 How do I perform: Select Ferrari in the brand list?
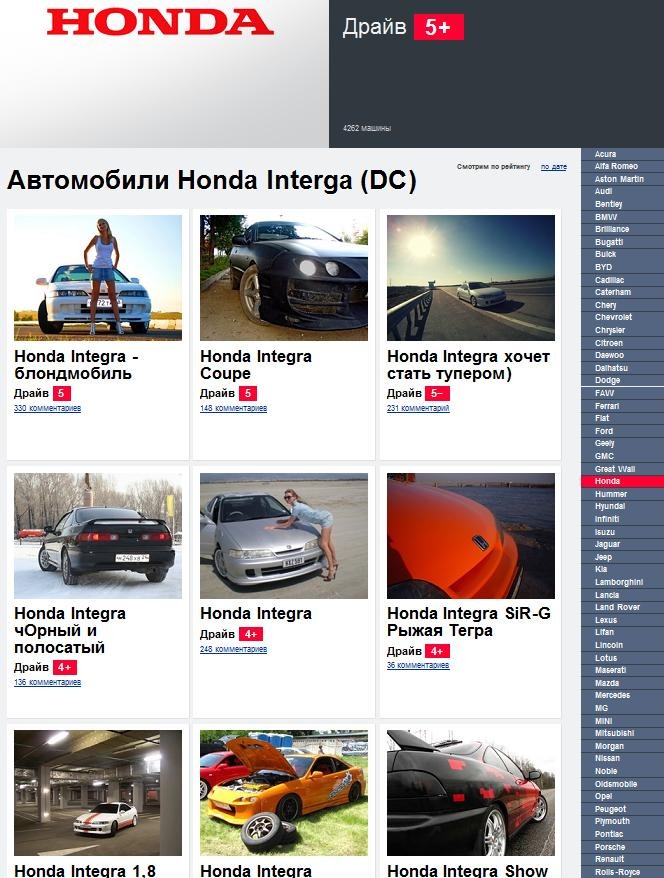click(607, 406)
